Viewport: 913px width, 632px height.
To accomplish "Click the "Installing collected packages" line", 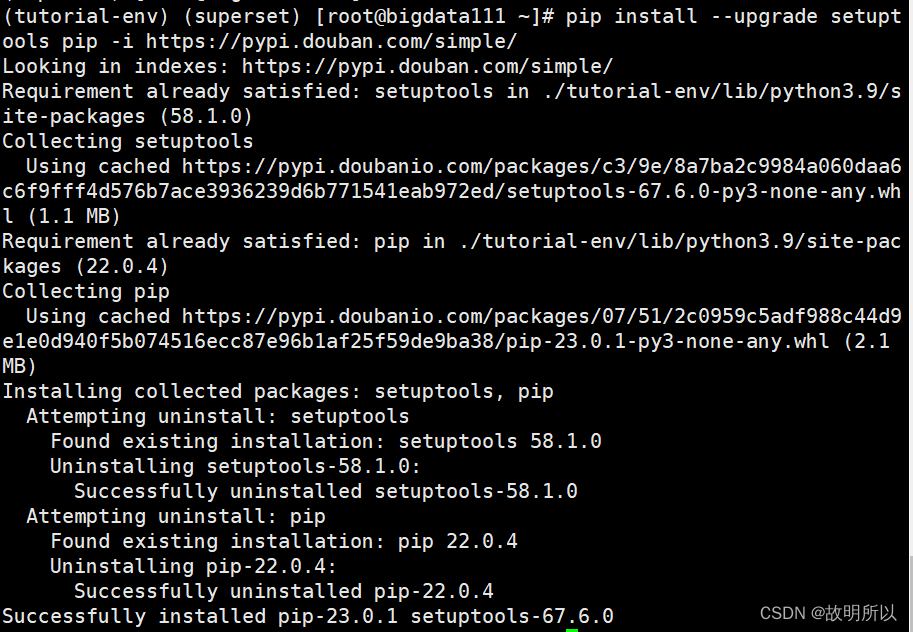I will [278, 391].
